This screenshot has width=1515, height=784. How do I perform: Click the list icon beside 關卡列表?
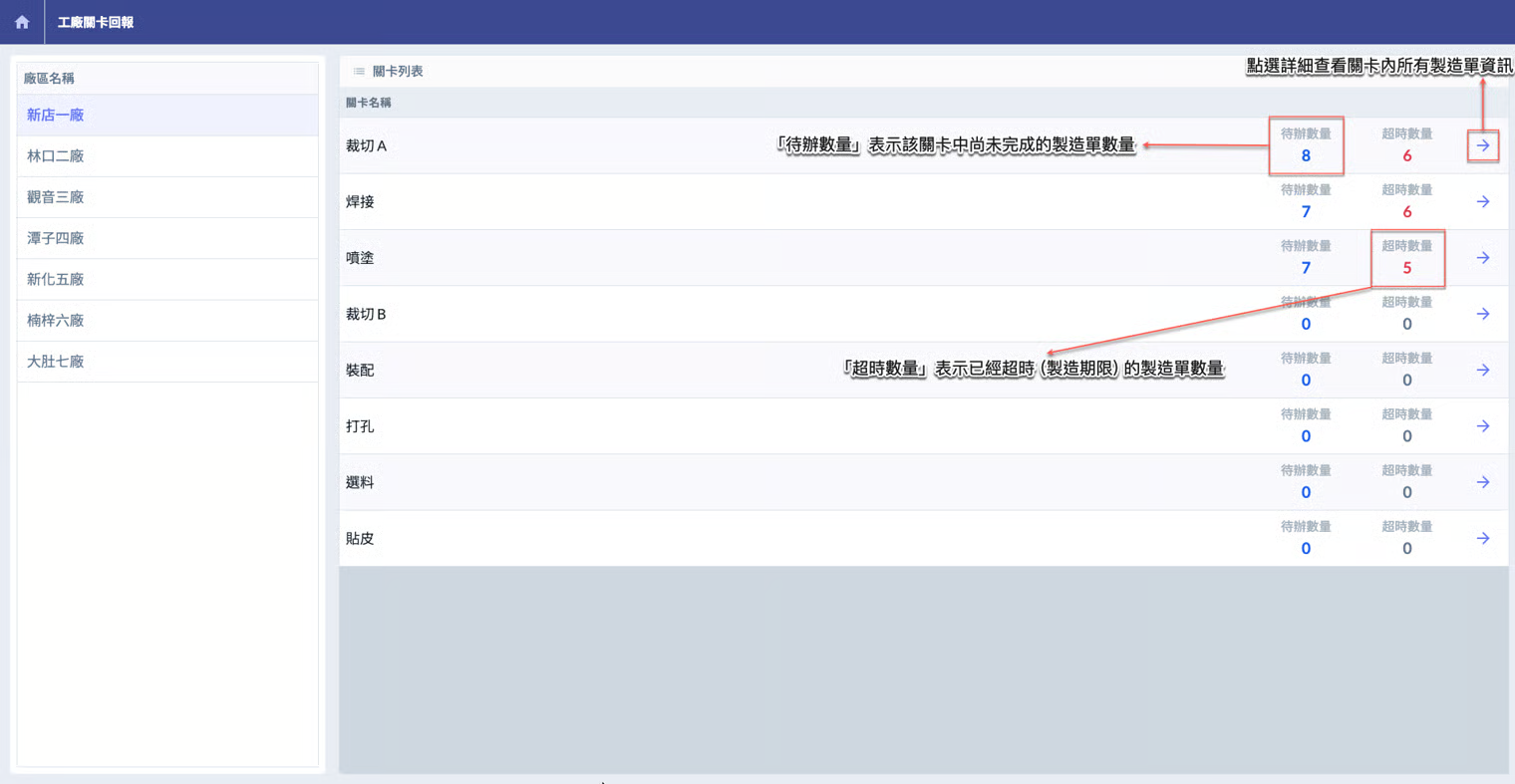(x=359, y=72)
